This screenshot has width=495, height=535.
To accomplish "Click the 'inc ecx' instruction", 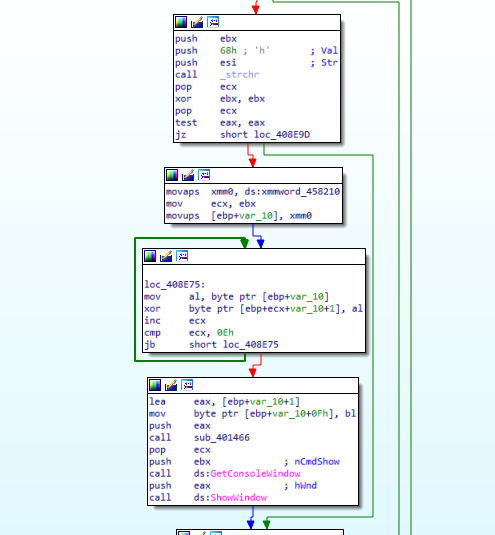I will 175,321.
